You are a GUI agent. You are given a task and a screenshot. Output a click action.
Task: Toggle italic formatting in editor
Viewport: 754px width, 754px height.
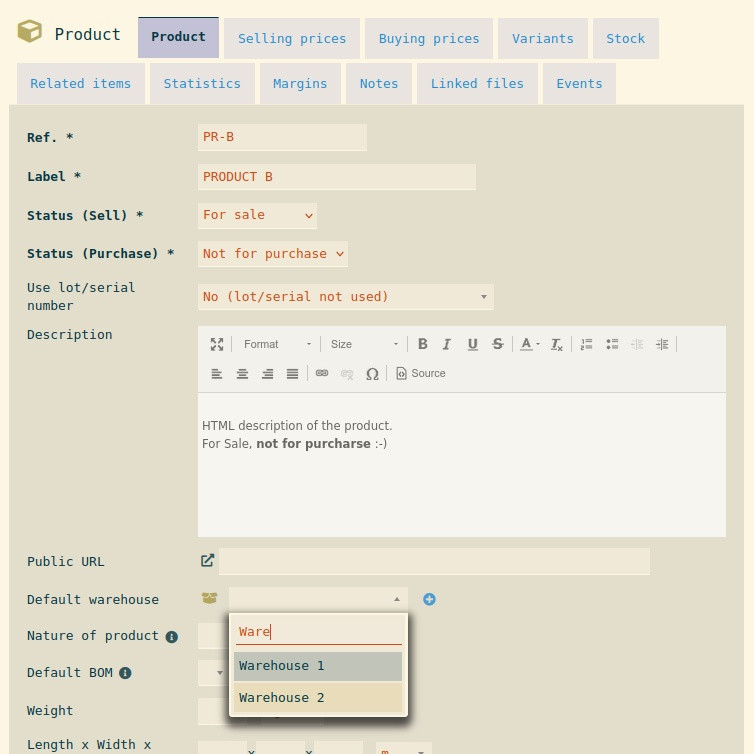tap(447, 344)
